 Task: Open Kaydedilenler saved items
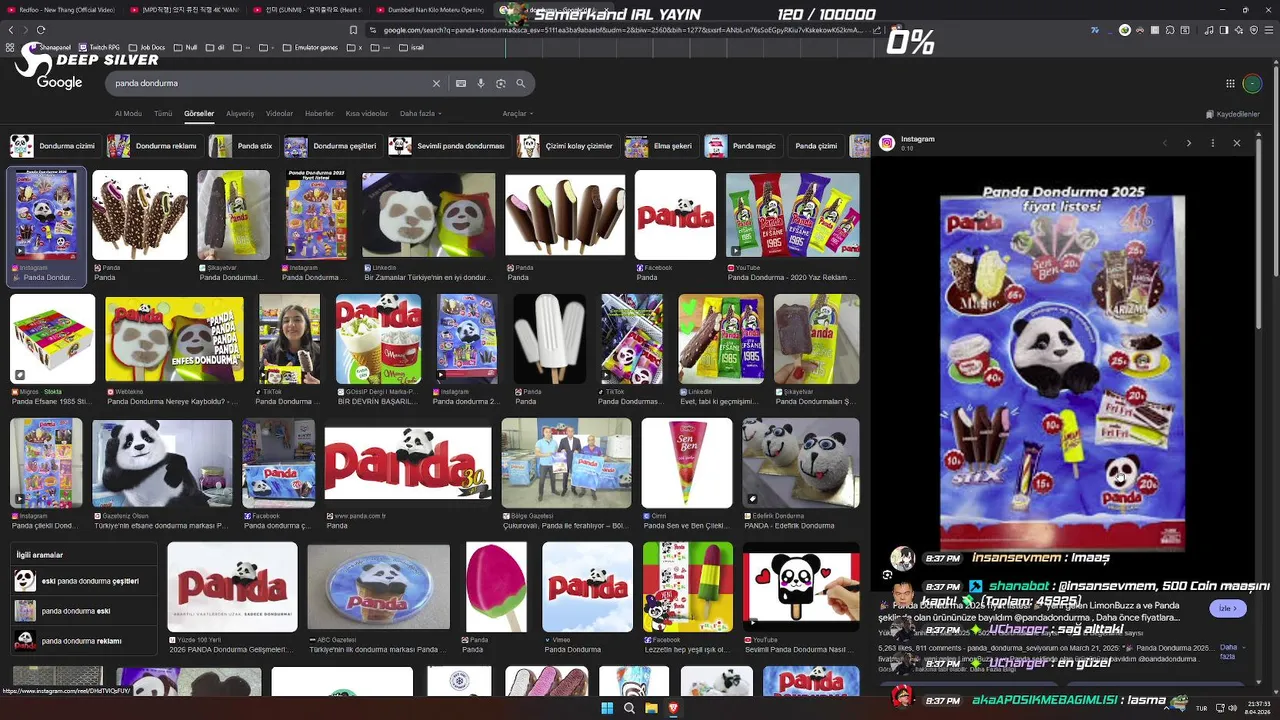point(1233,114)
